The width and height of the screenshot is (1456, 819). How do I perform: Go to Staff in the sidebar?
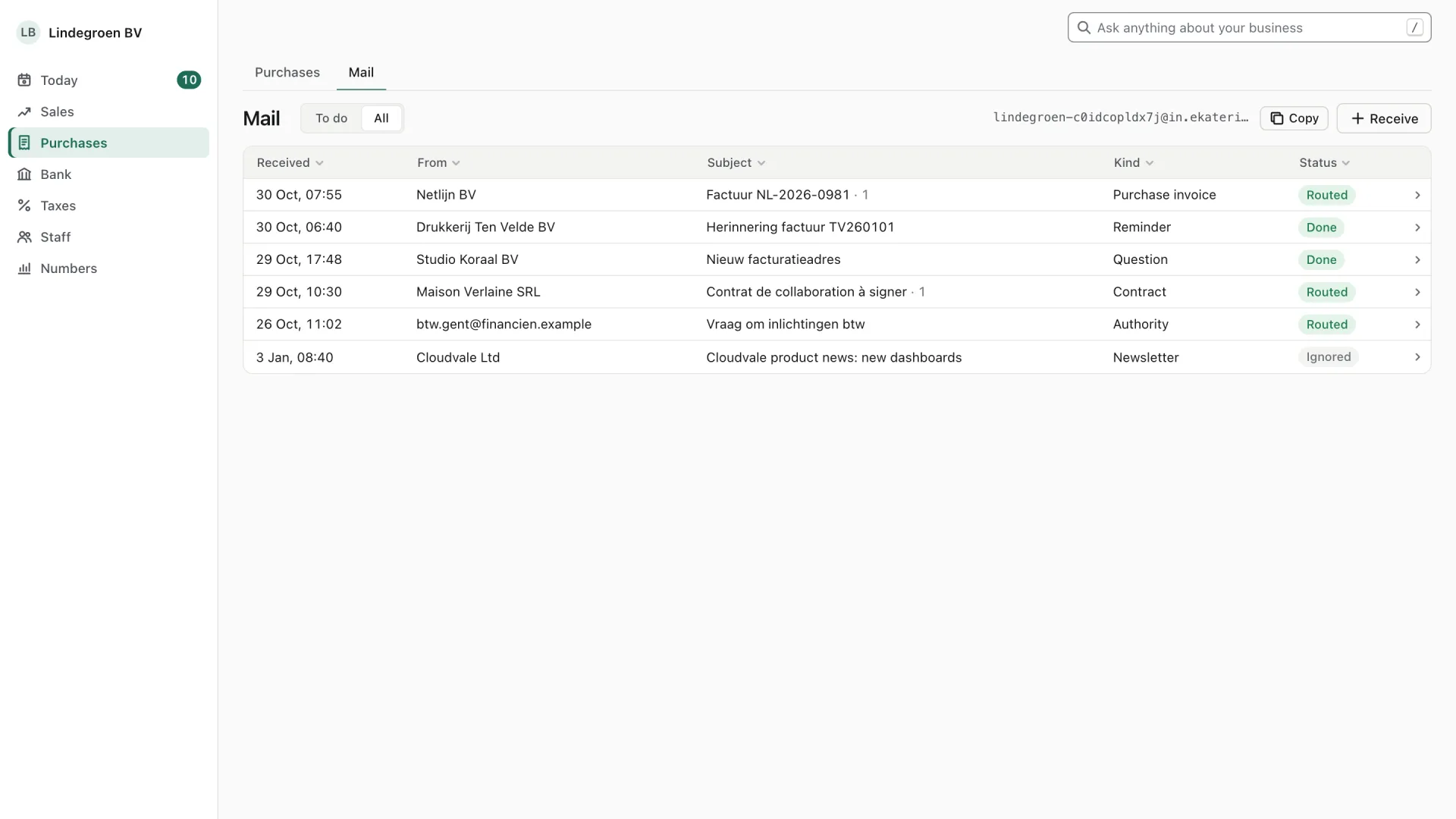tap(108, 237)
